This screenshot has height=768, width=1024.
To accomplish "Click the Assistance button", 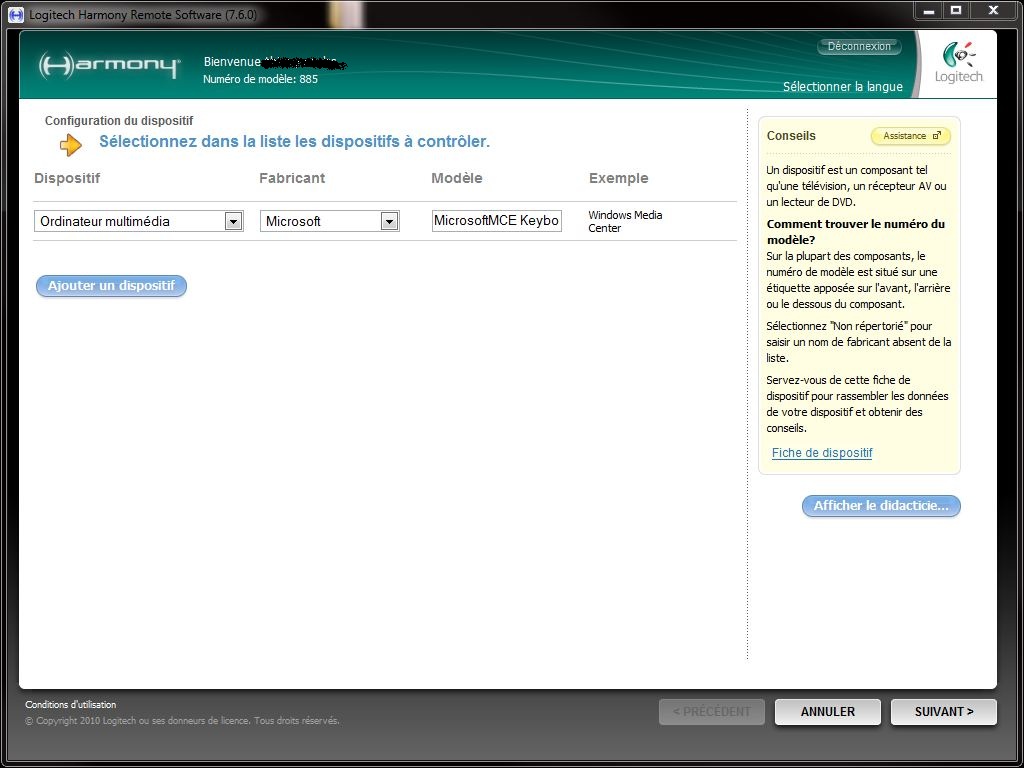I will (x=911, y=136).
